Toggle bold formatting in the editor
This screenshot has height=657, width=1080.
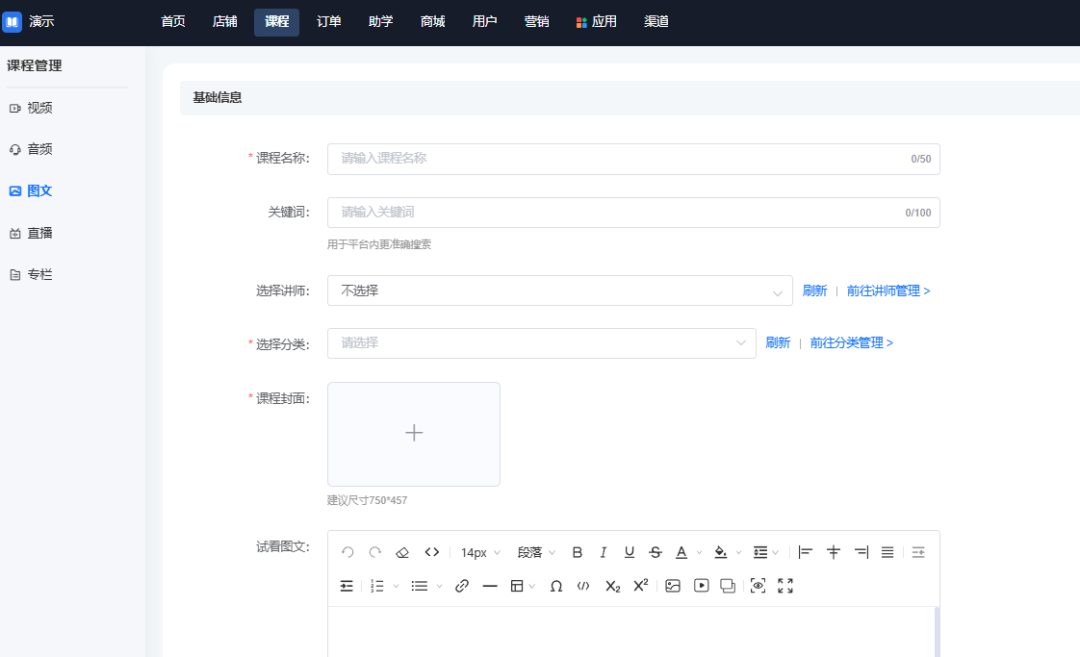coord(577,552)
